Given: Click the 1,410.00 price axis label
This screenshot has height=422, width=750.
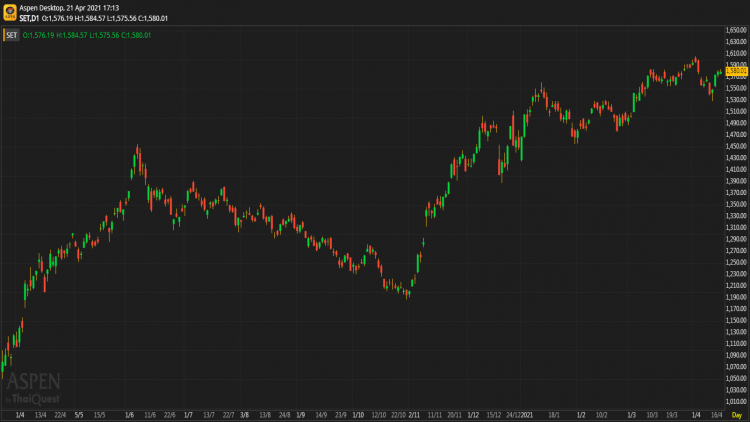Looking at the screenshot, I should (736, 169).
